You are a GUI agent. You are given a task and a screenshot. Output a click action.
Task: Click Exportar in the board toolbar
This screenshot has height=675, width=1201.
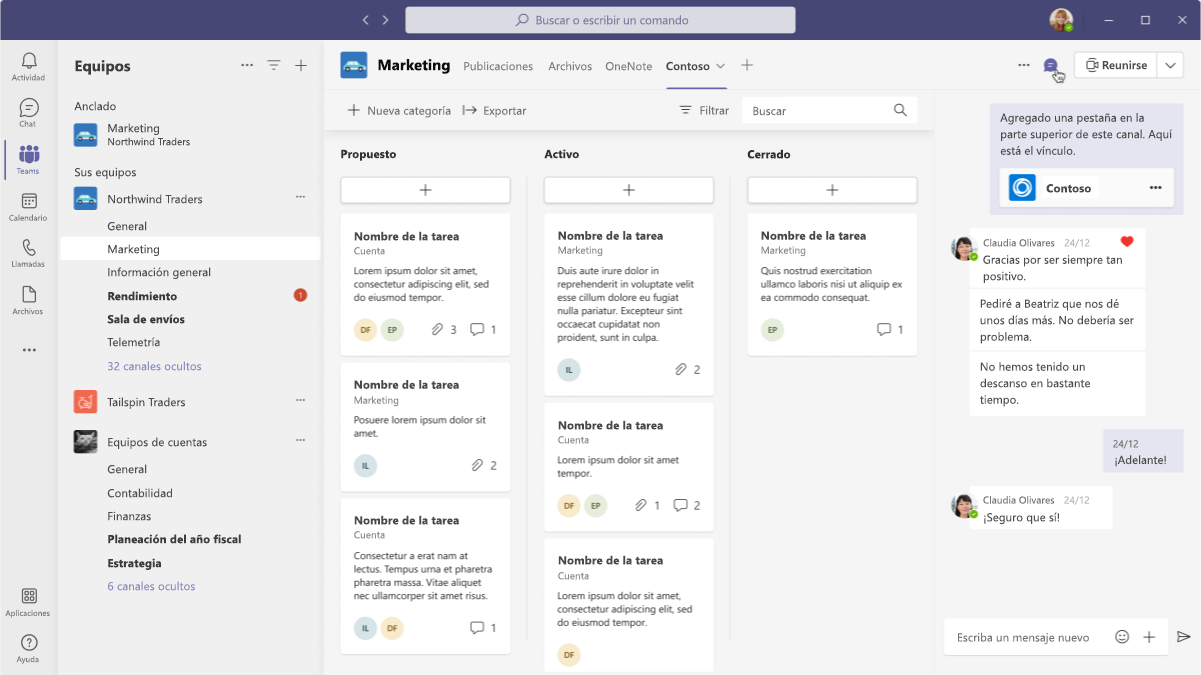point(494,110)
